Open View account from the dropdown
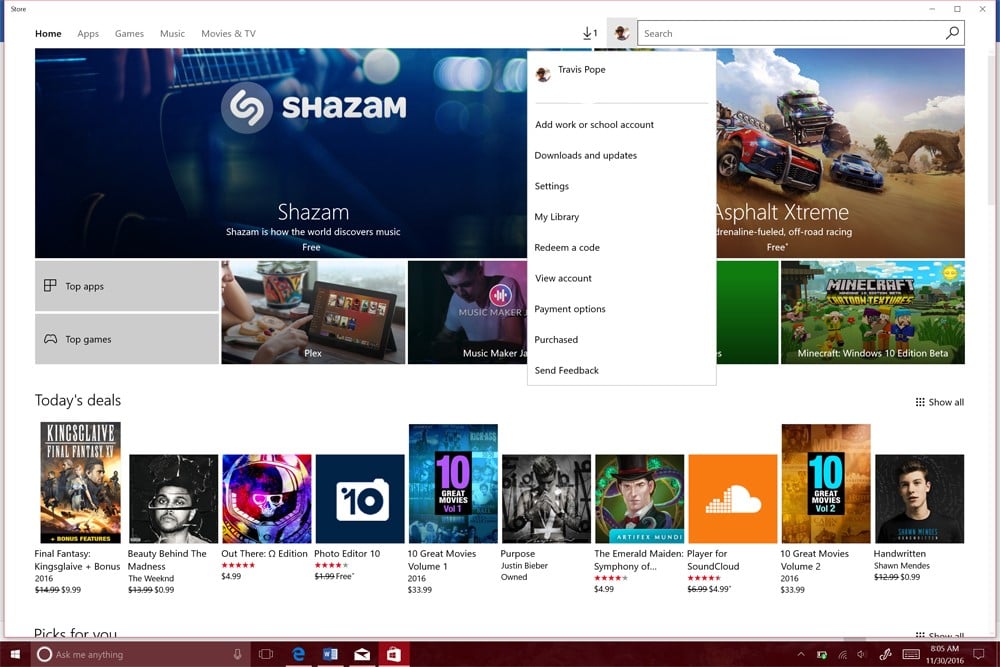Viewport: 1000px width, 667px height. (x=562, y=278)
